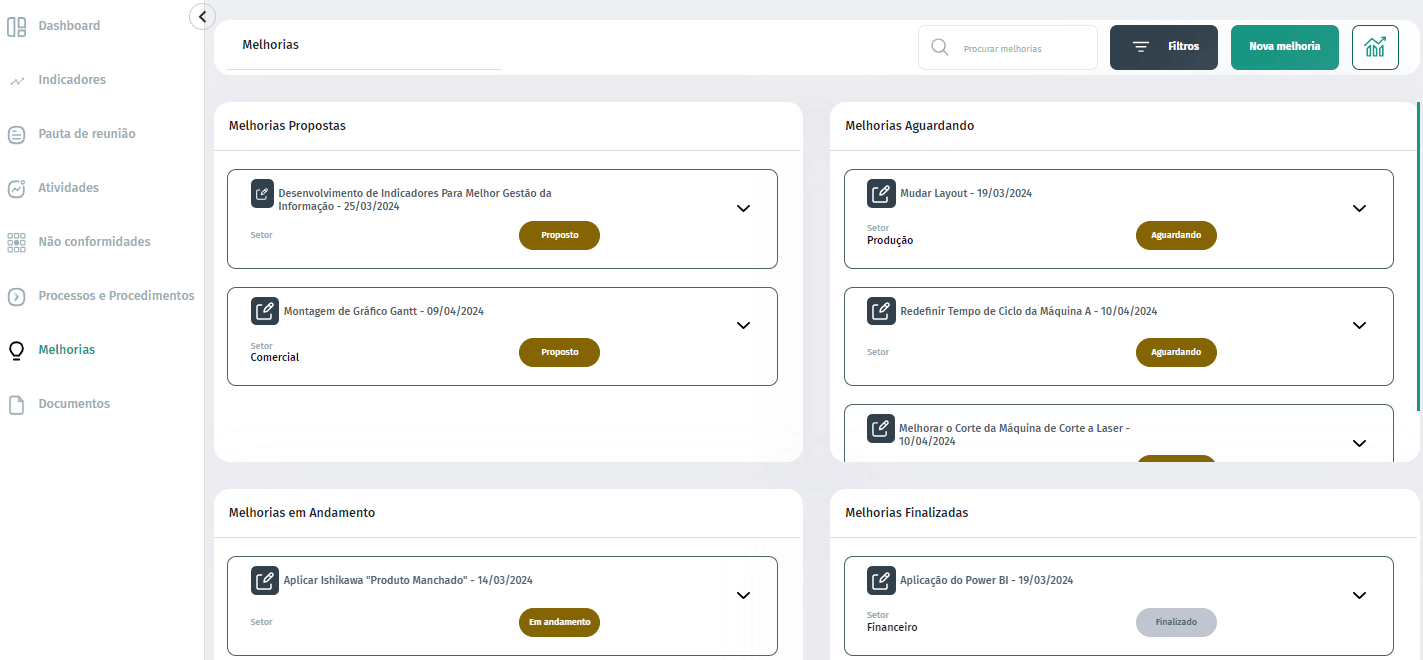This screenshot has width=1423, height=660.
Task: Click the Produção sector value
Action: (x=890, y=240)
